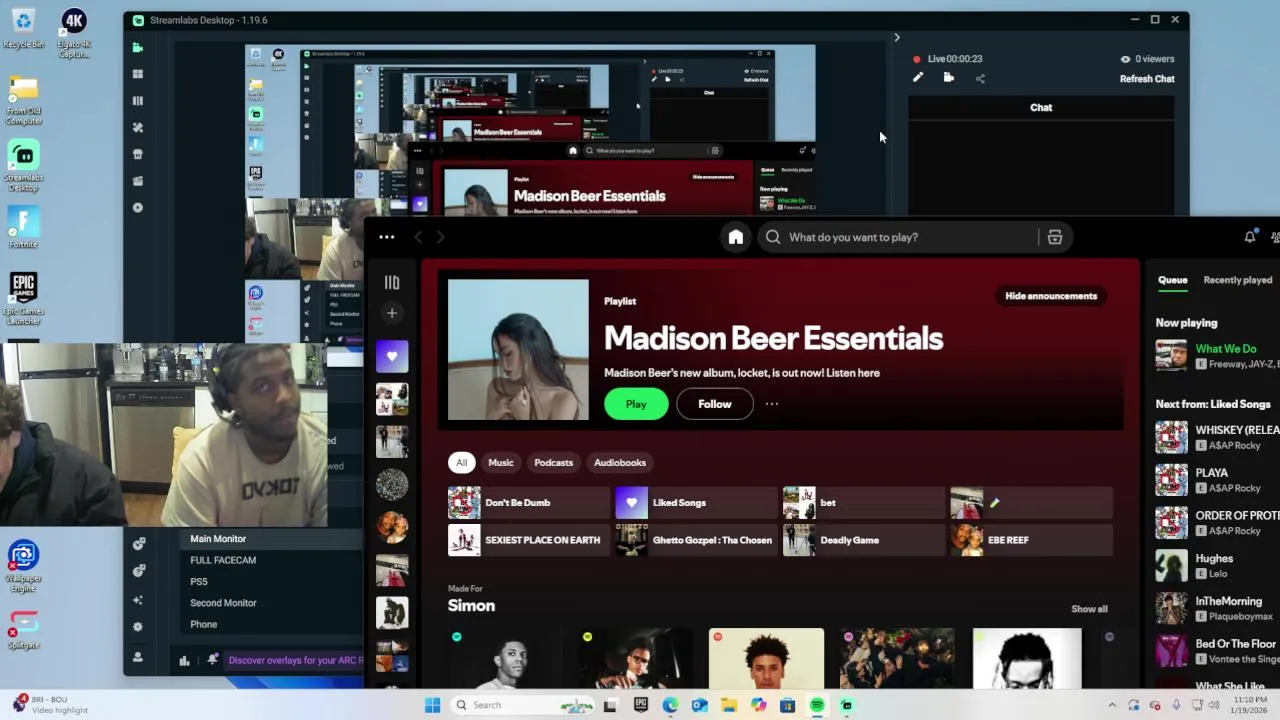Open Liked Songs shortcut tile
Screen dimensions: 1280x720
click(x=696, y=503)
